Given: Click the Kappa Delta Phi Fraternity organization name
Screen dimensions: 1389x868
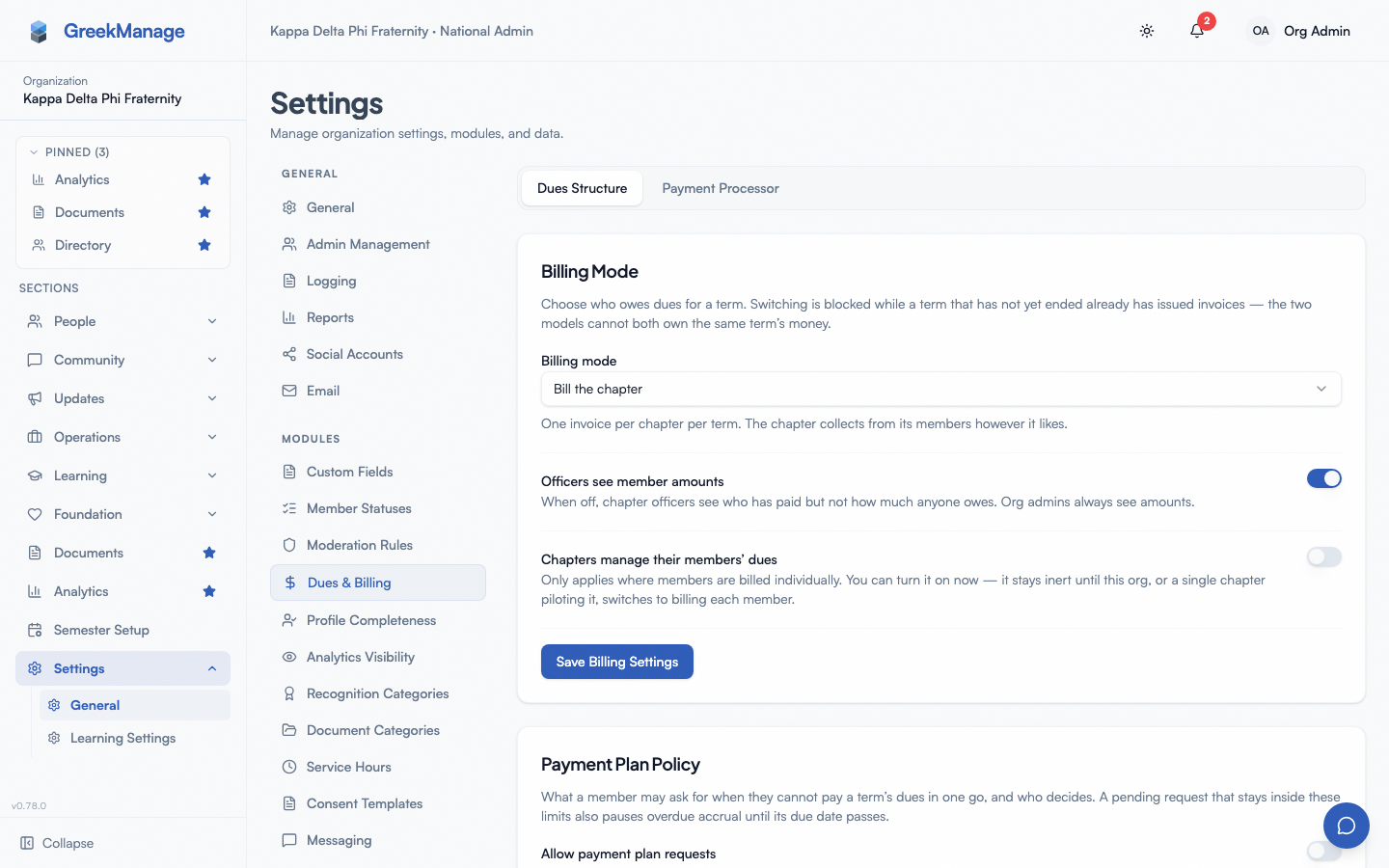Looking at the screenshot, I should click(102, 98).
